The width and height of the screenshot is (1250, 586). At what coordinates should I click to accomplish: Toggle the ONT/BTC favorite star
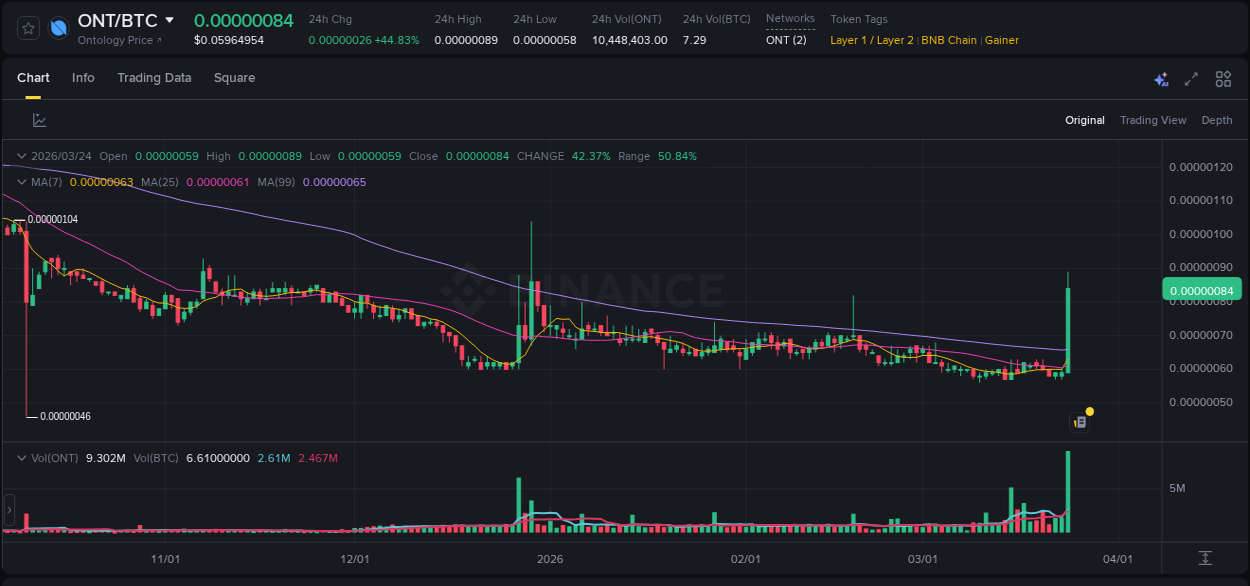coord(27,28)
